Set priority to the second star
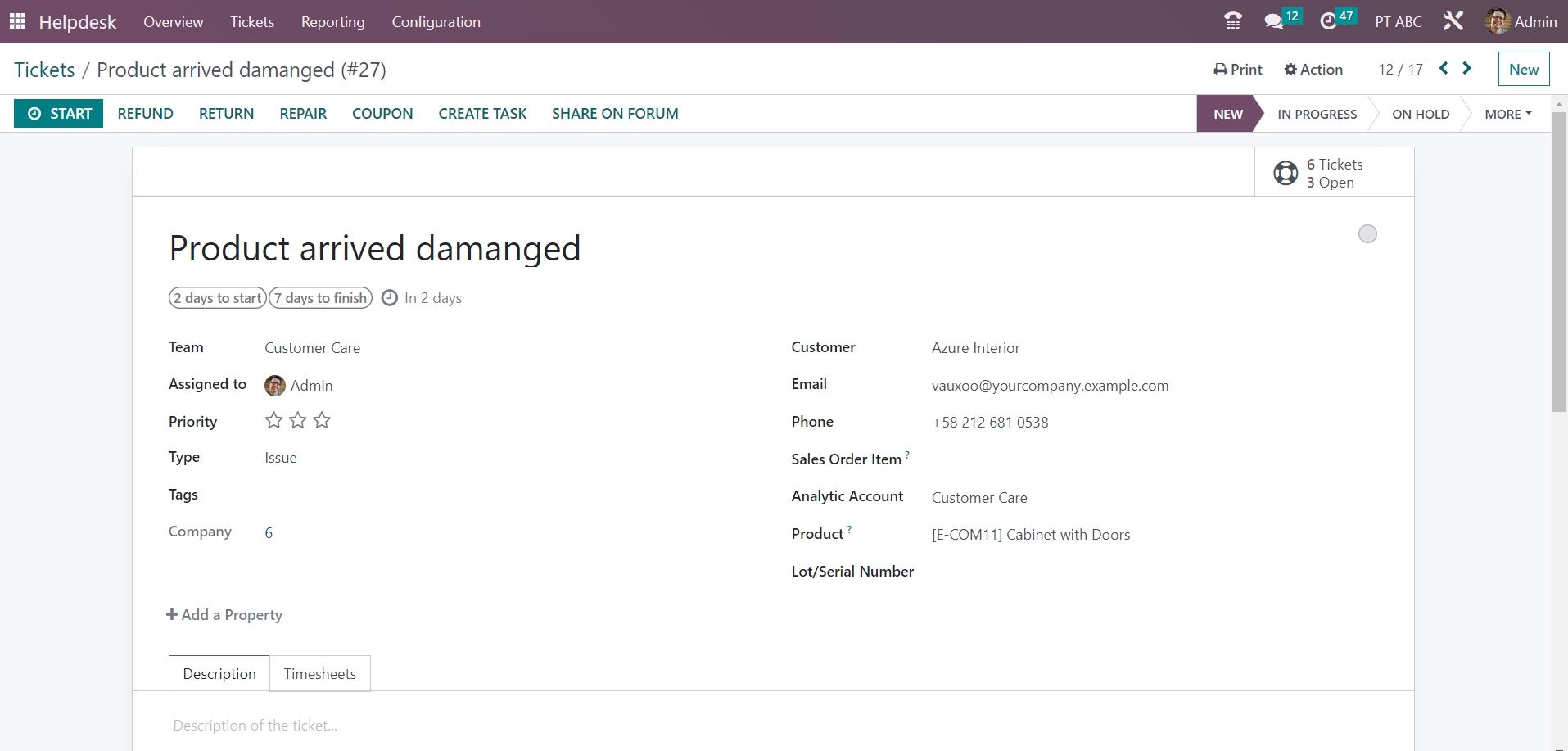1568x751 pixels. point(298,421)
